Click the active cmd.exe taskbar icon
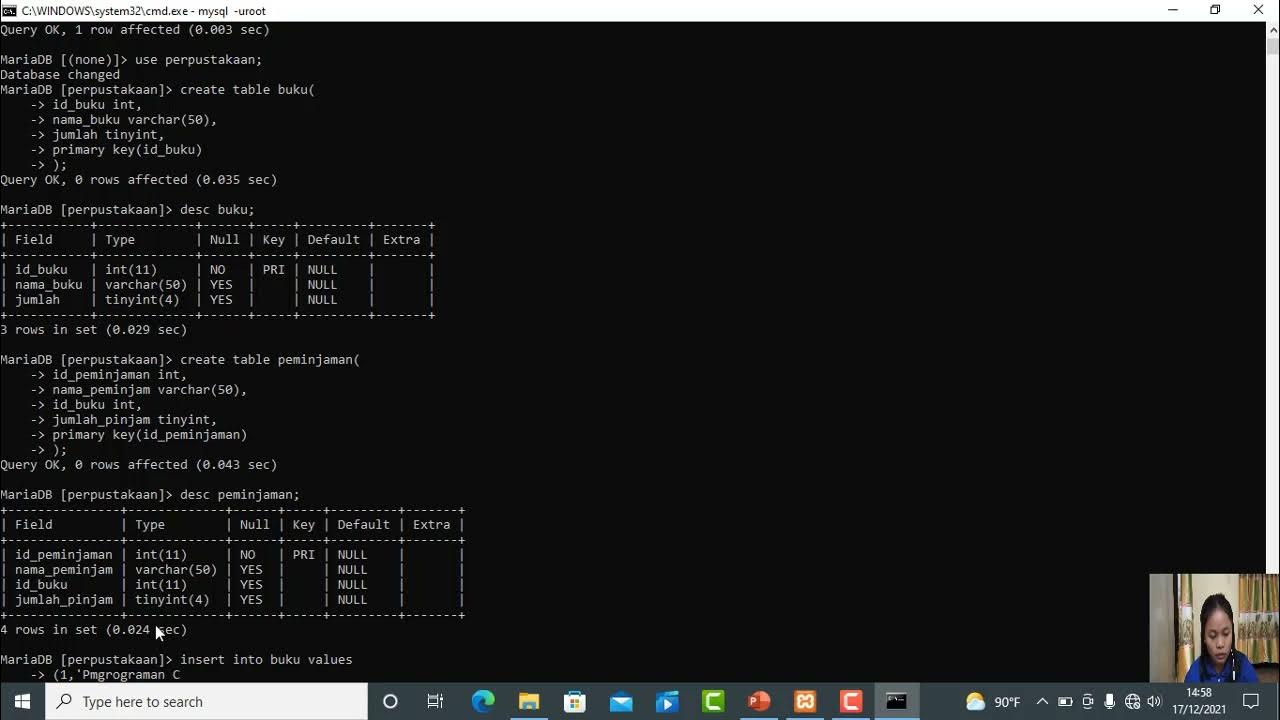1280x720 pixels. point(897,701)
